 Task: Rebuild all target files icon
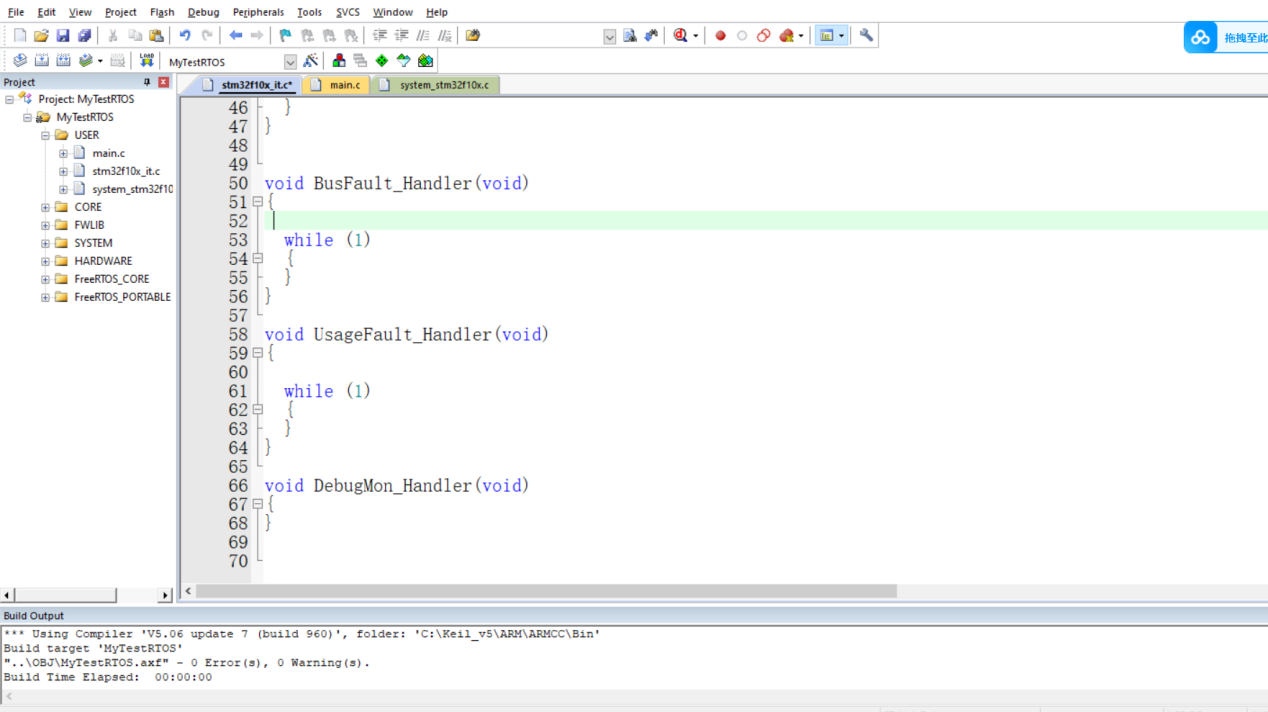pos(63,61)
